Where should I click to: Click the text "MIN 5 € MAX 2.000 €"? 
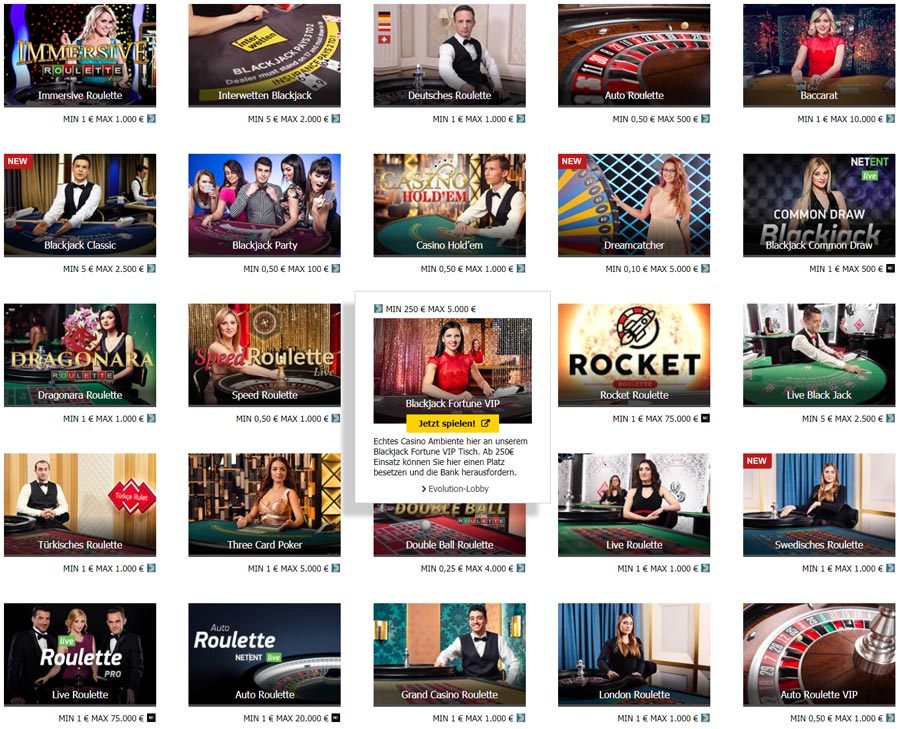pyautogui.click(x=288, y=119)
